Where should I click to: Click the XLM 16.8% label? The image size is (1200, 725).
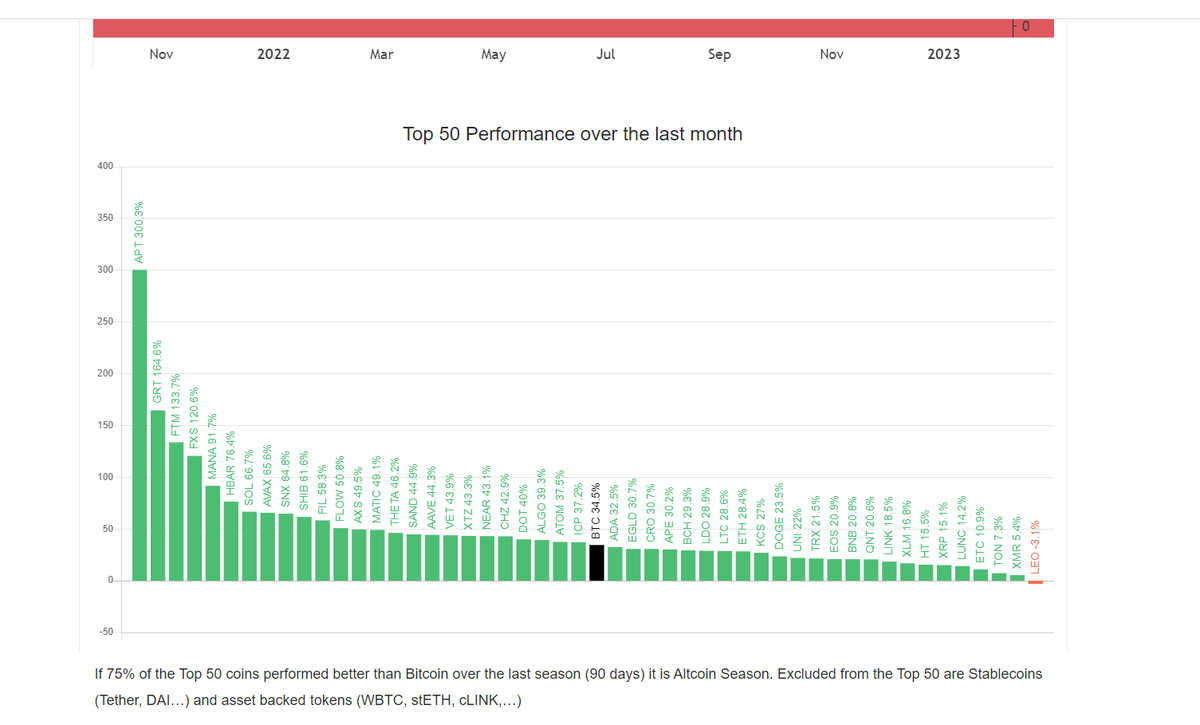(x=907, y=529)
